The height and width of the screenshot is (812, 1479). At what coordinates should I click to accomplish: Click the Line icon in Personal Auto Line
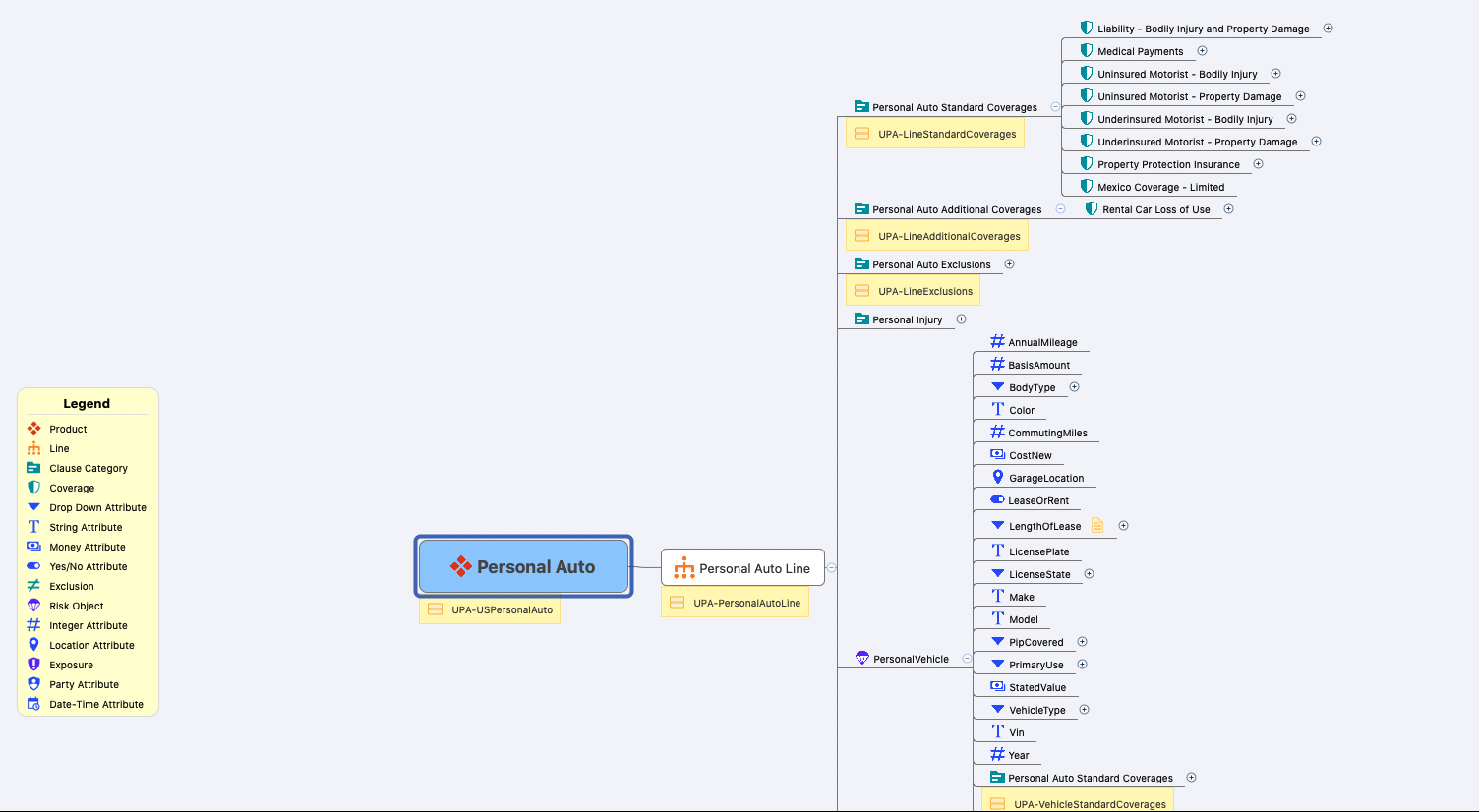click(683, 568)
